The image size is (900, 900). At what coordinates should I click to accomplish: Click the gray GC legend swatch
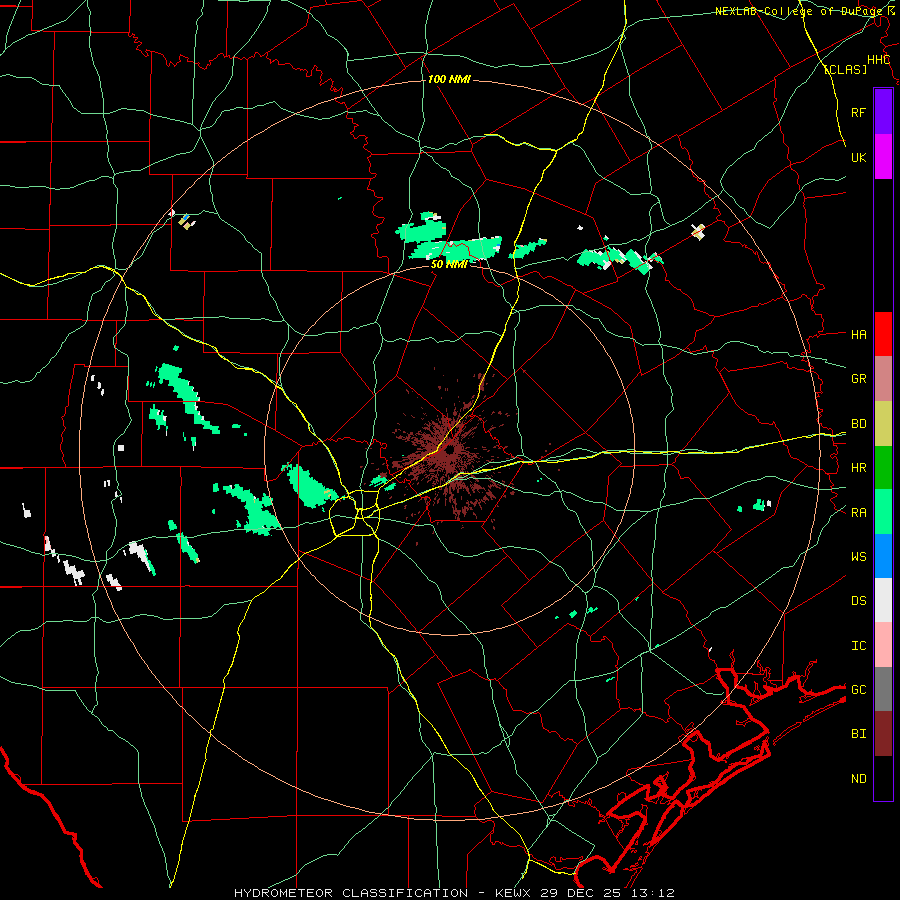(883, 689)
